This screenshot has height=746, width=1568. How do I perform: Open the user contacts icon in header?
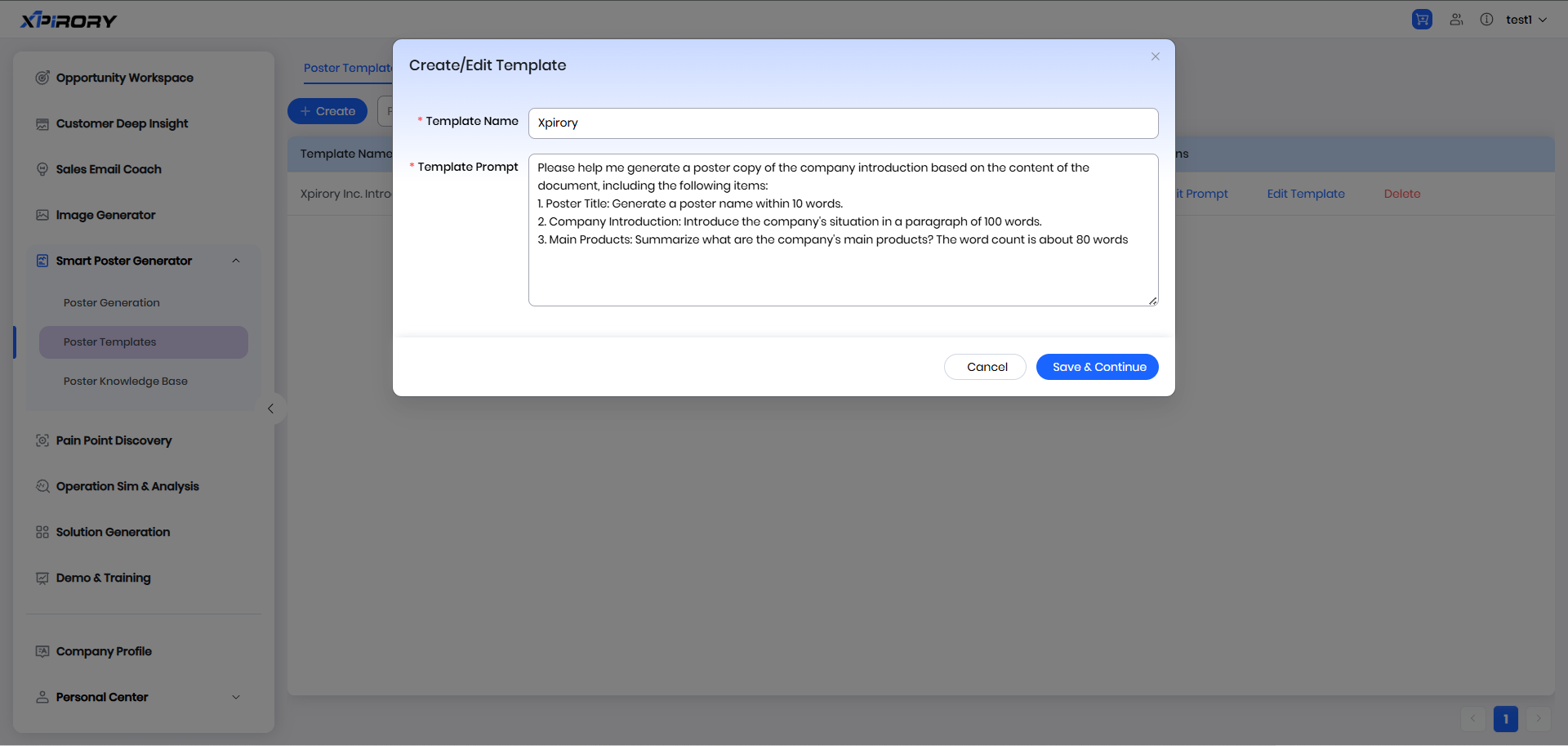[x=1456, y=20]
